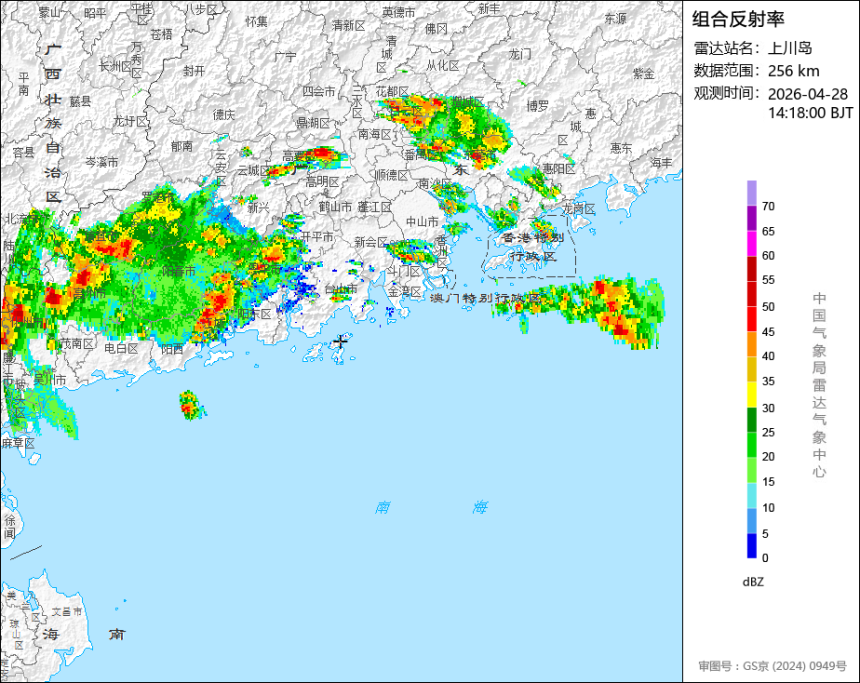Click the 文昌市 label on Hainan
Image resolution: width=860 pixels, height=683 pixels.
[66, 611]
